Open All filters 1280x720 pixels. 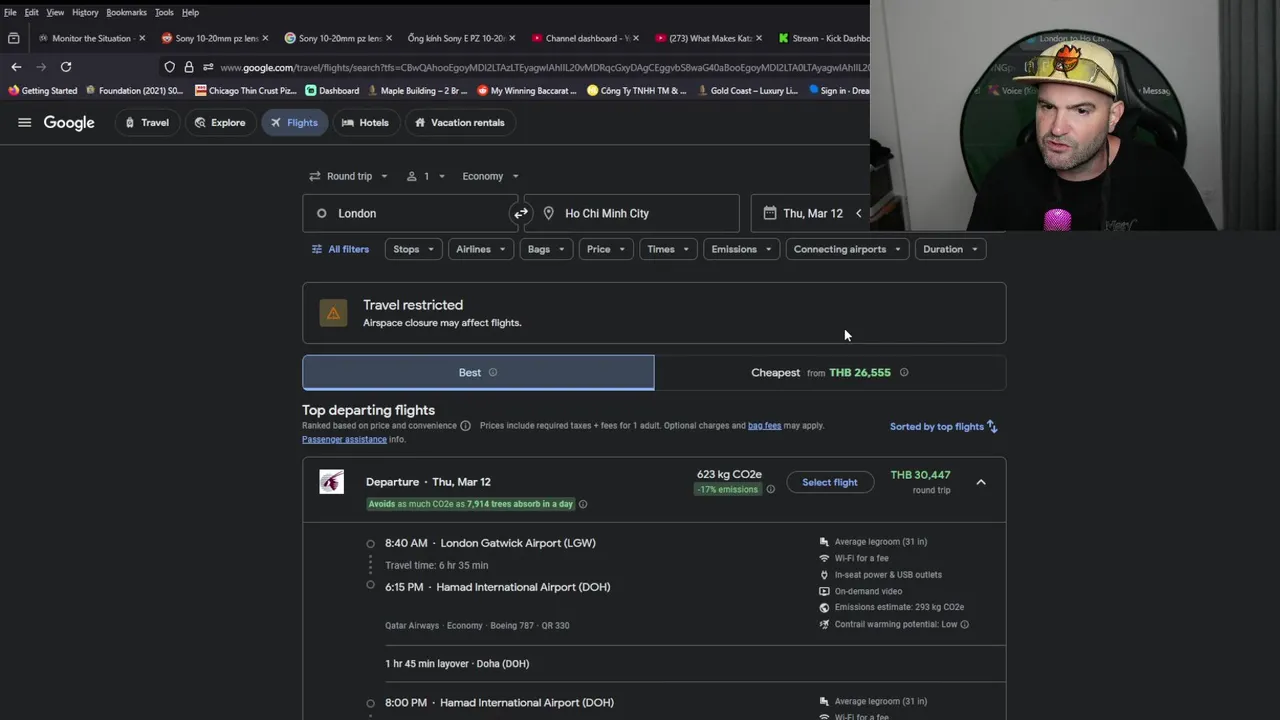coord(340,249)
